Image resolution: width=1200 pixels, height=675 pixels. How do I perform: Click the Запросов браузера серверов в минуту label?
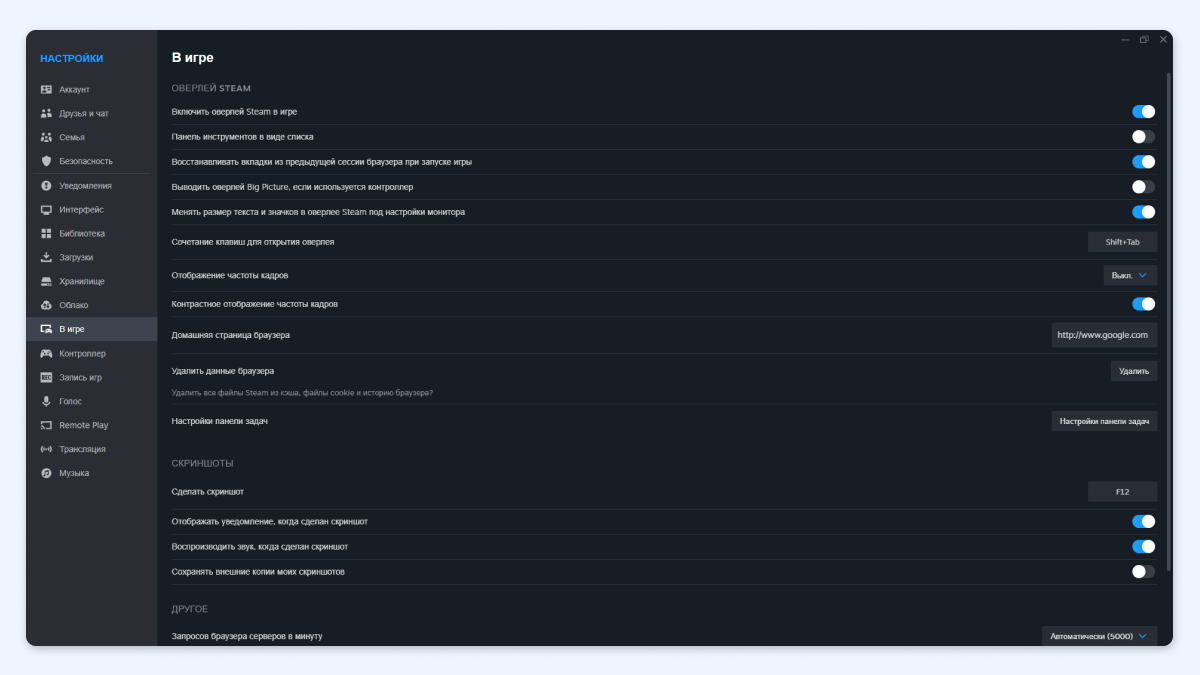[x=247, y=636]
